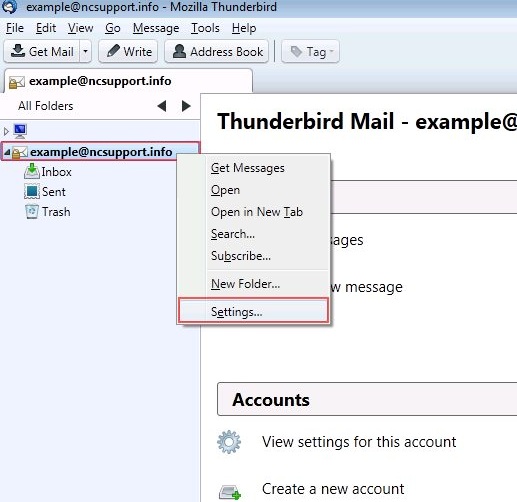
Task: Open the Inbox folder
Action: click(56, 172)
